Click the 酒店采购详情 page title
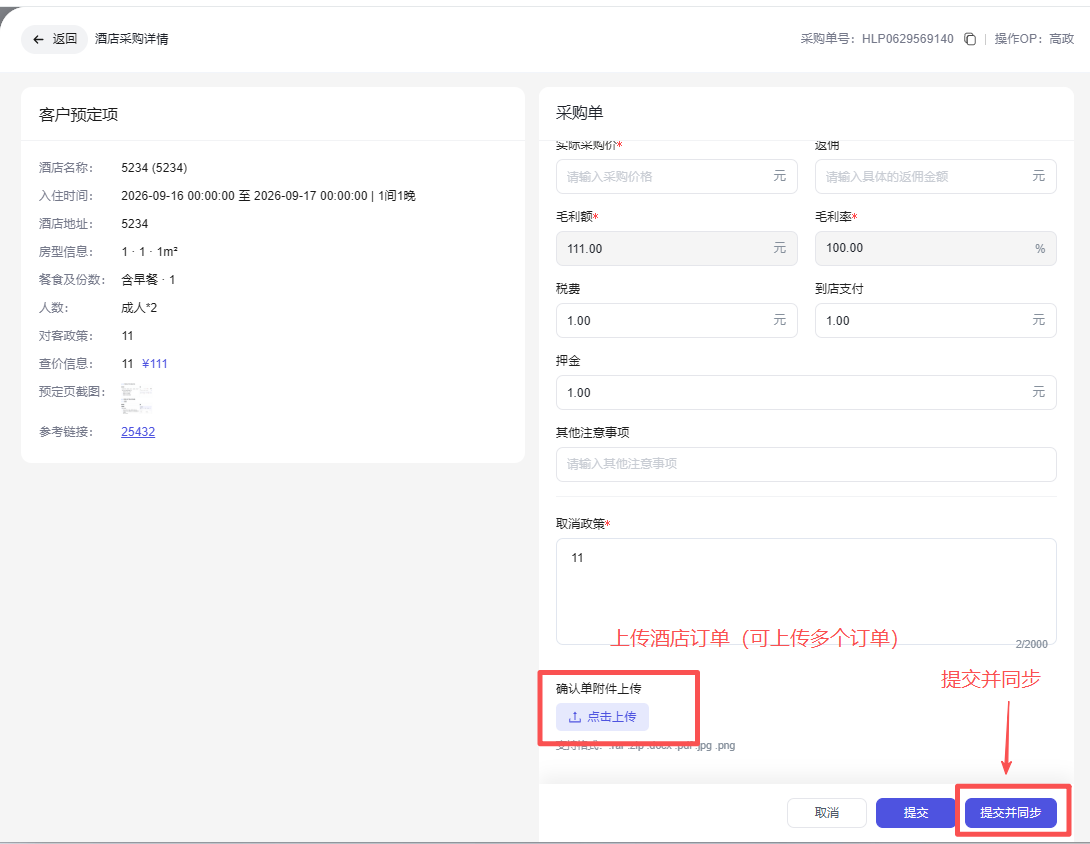The width and height of the screenshot is (1090, 844). 131,39
